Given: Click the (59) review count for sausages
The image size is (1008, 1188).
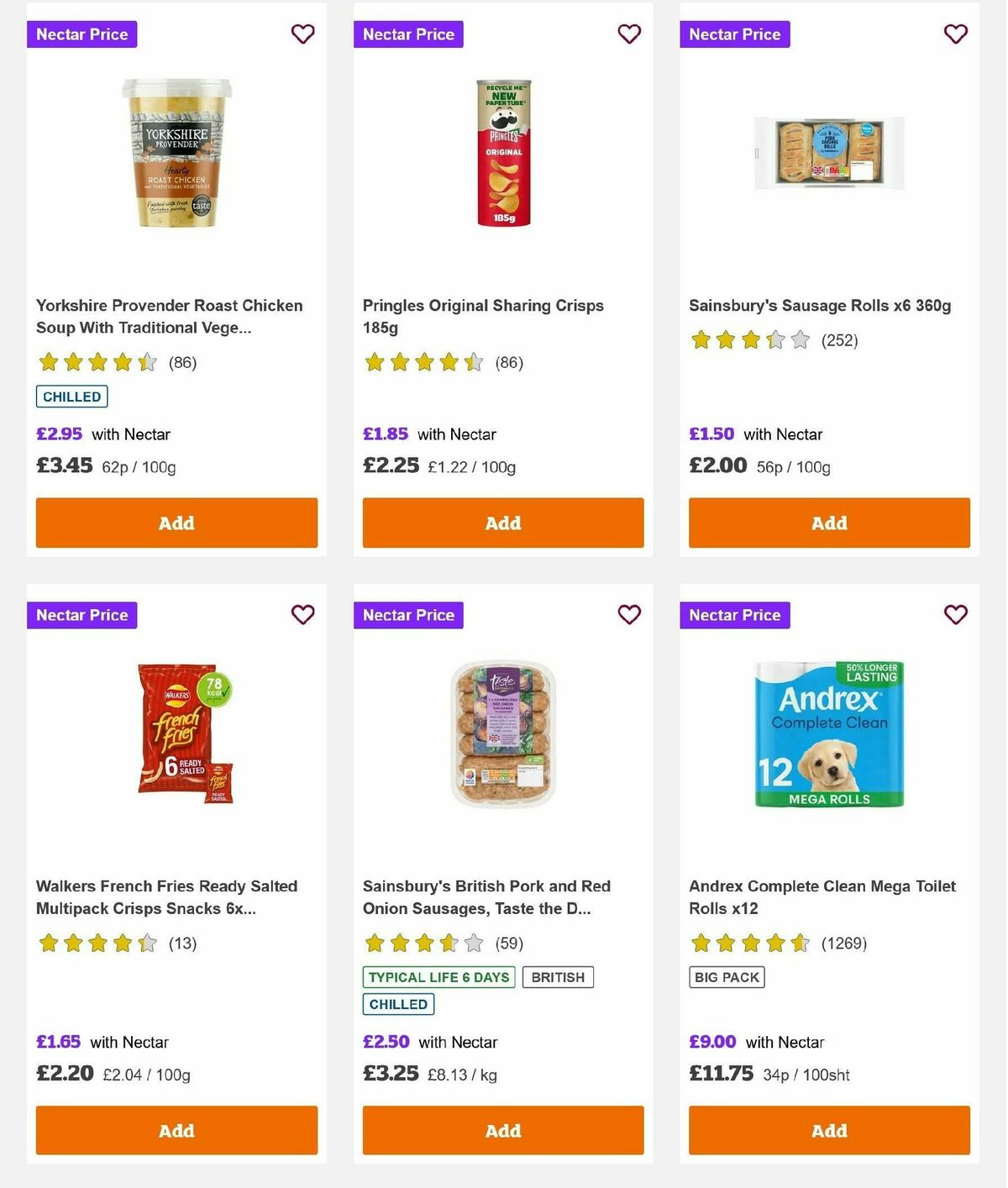Looking at the screenshot, I should pos(509,944).
